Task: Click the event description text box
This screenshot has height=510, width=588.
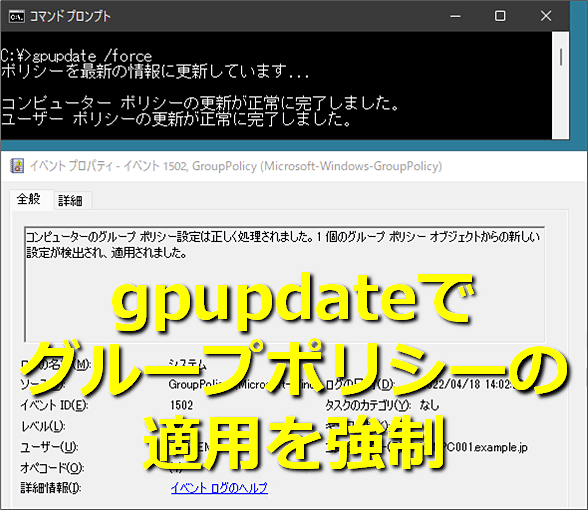Action: click(x=284, y=284)
